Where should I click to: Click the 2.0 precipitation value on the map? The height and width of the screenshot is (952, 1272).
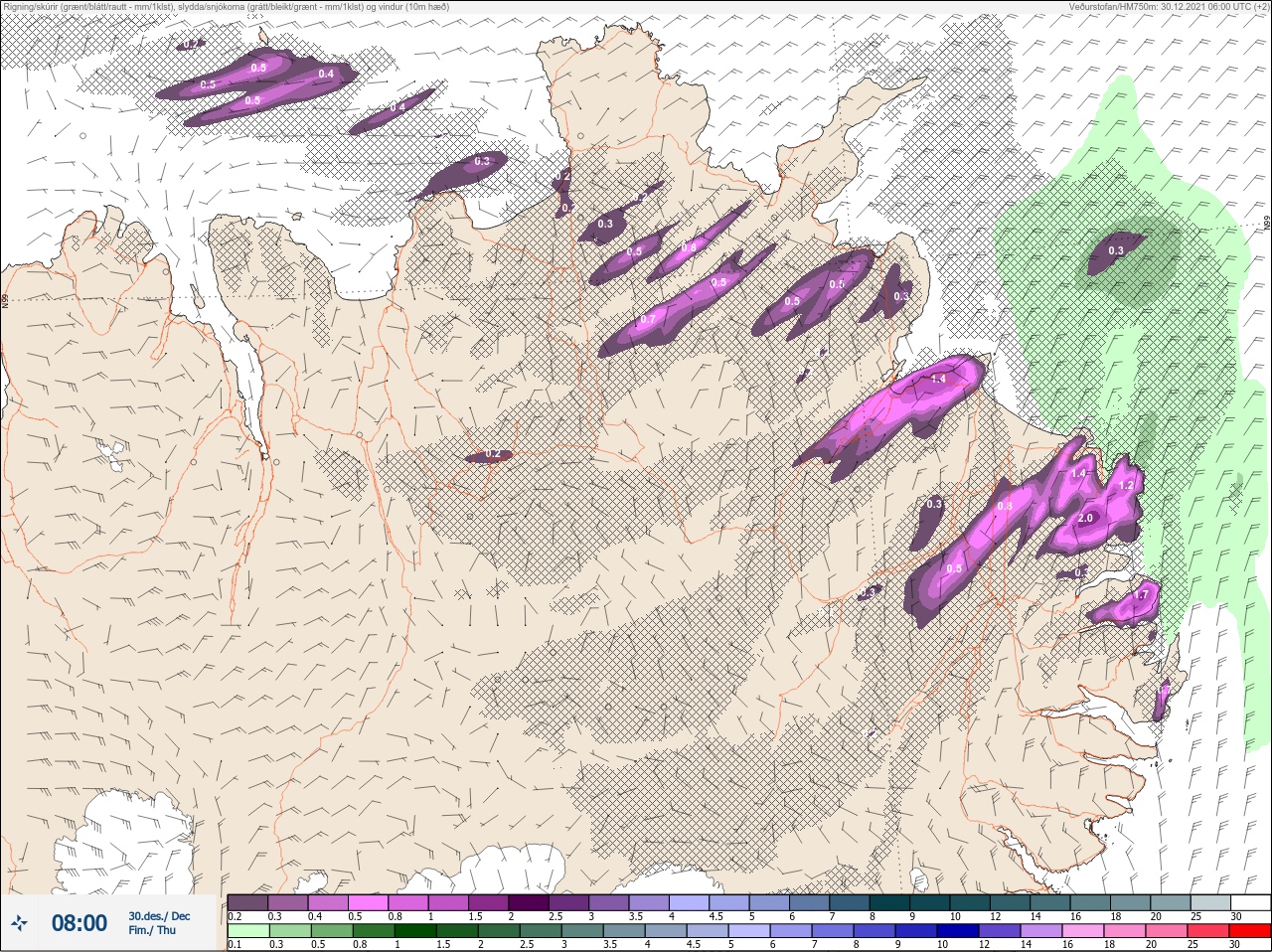pyautogui.click(x=1086, y=519)
